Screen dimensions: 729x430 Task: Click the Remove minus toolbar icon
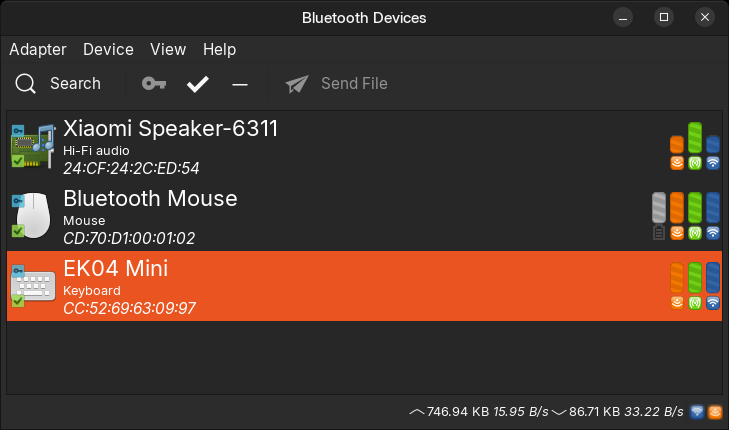coord(240,84)
